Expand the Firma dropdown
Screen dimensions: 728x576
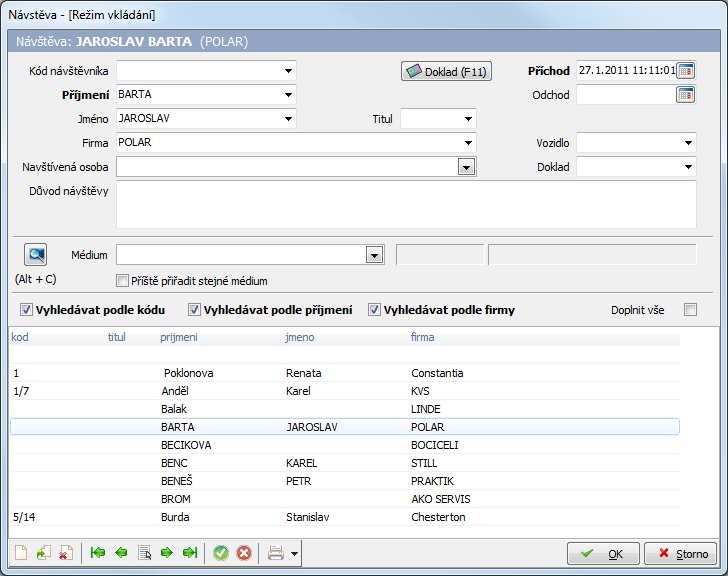click(468, 143)
